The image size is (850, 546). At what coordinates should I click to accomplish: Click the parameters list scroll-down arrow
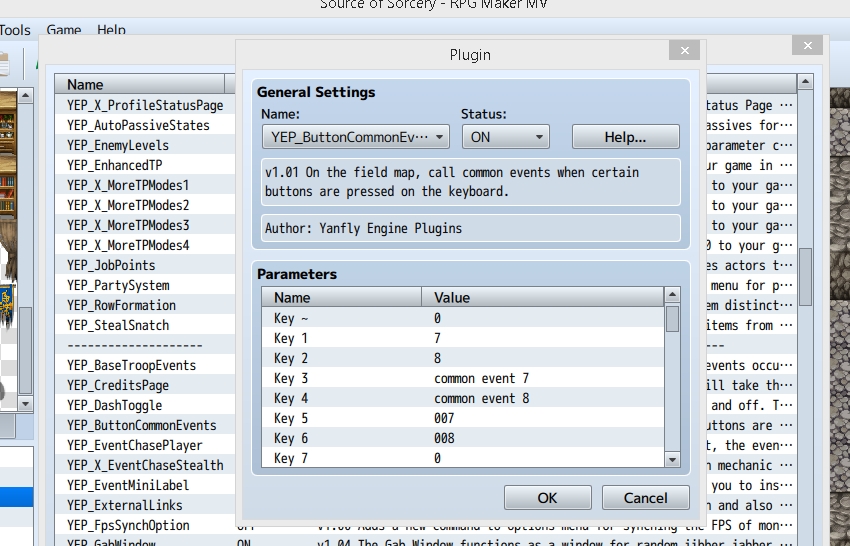[672, 460]
